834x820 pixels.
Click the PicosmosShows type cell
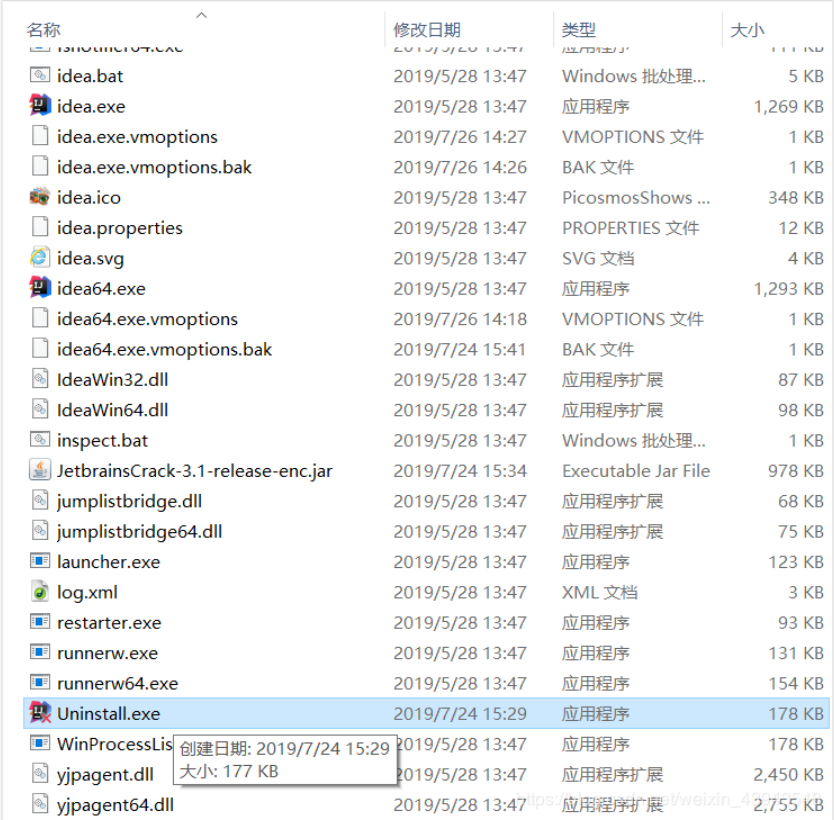pyautogui.click(x=636, y=197)
